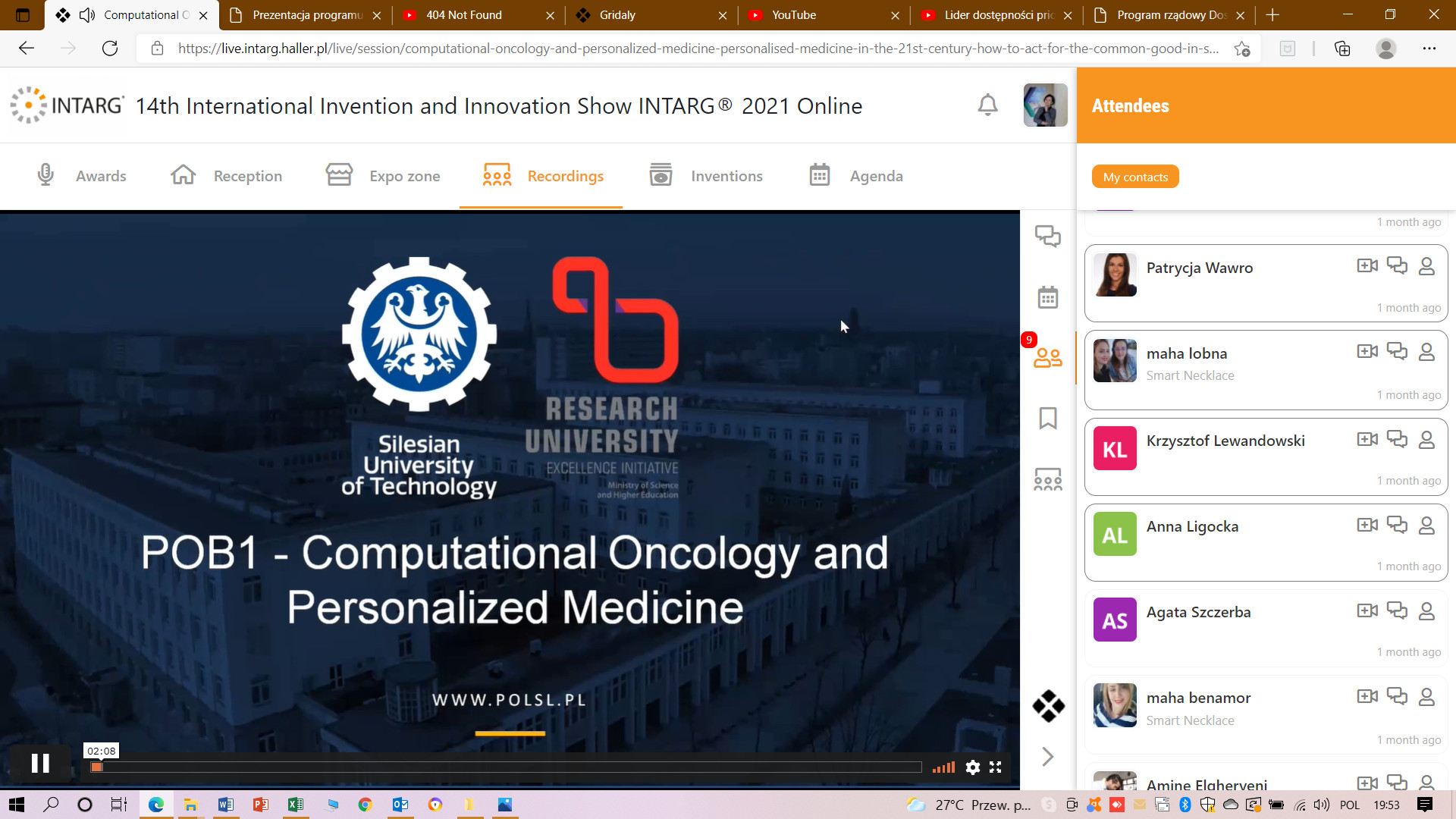The width and height of the screenshot is (1456, 819).
Task: Click the My contacts button
Action: tap(1135, 177)
